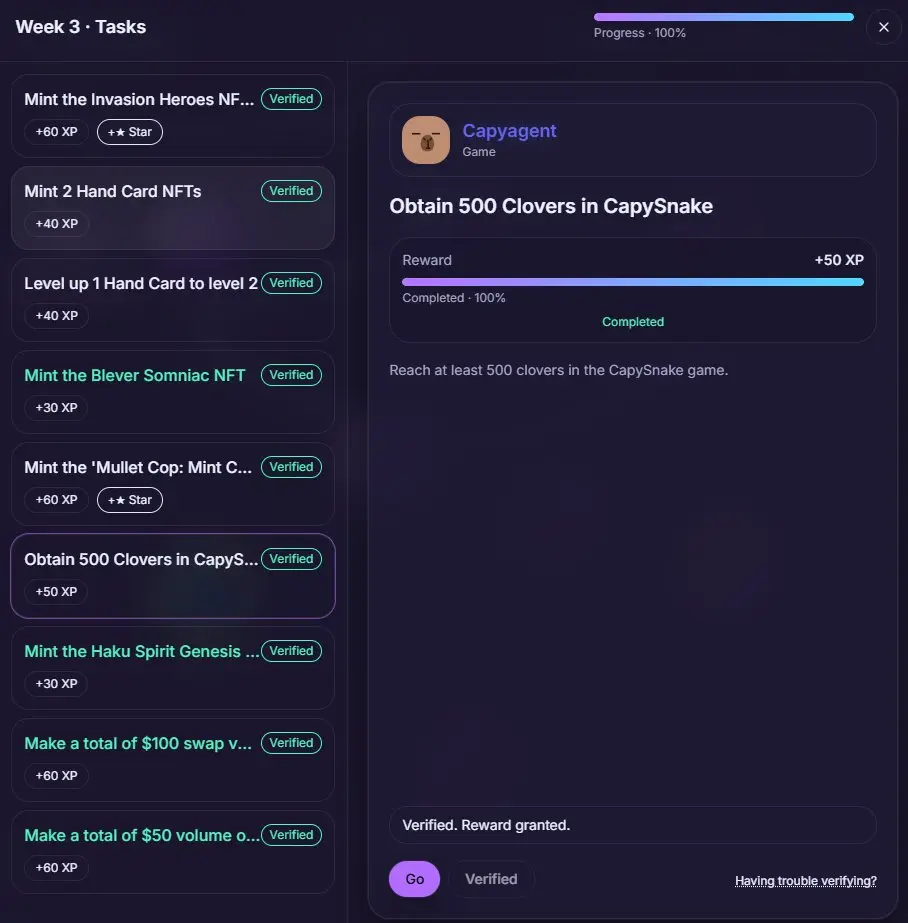This screenshot has width=908, height=923.
Task: Click the +60 XP chip on Invasion Heroes task
Action: coord(56,132)
